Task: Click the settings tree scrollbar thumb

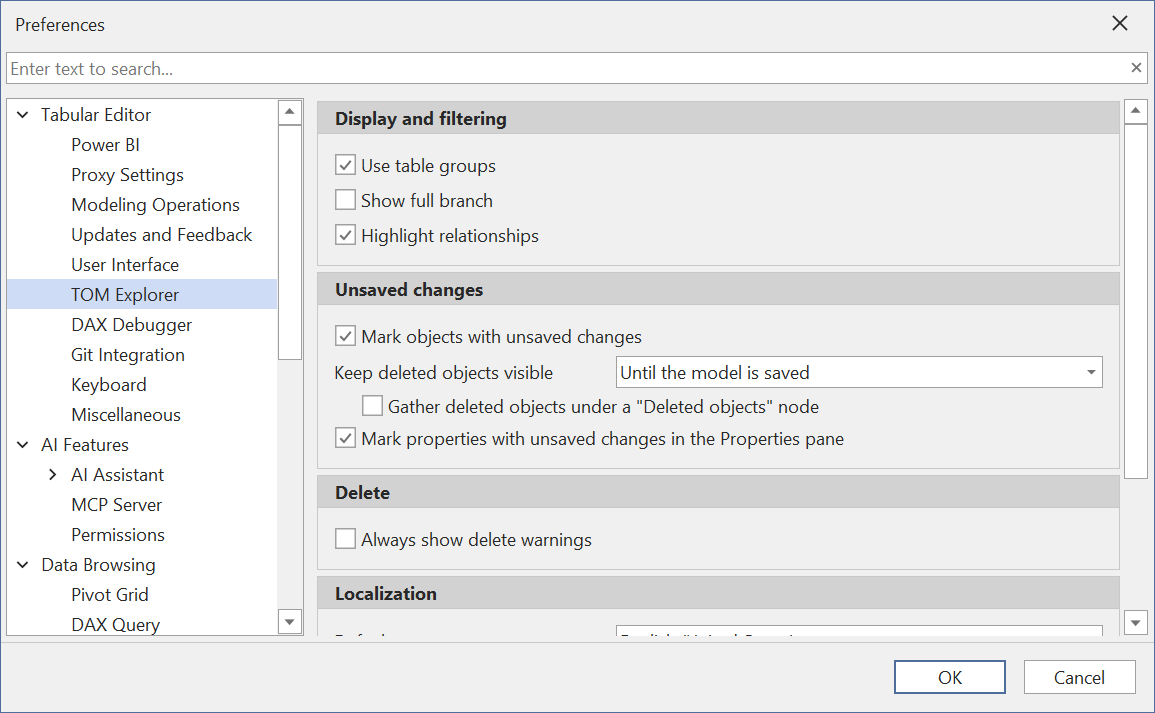Action: (289, 242)
